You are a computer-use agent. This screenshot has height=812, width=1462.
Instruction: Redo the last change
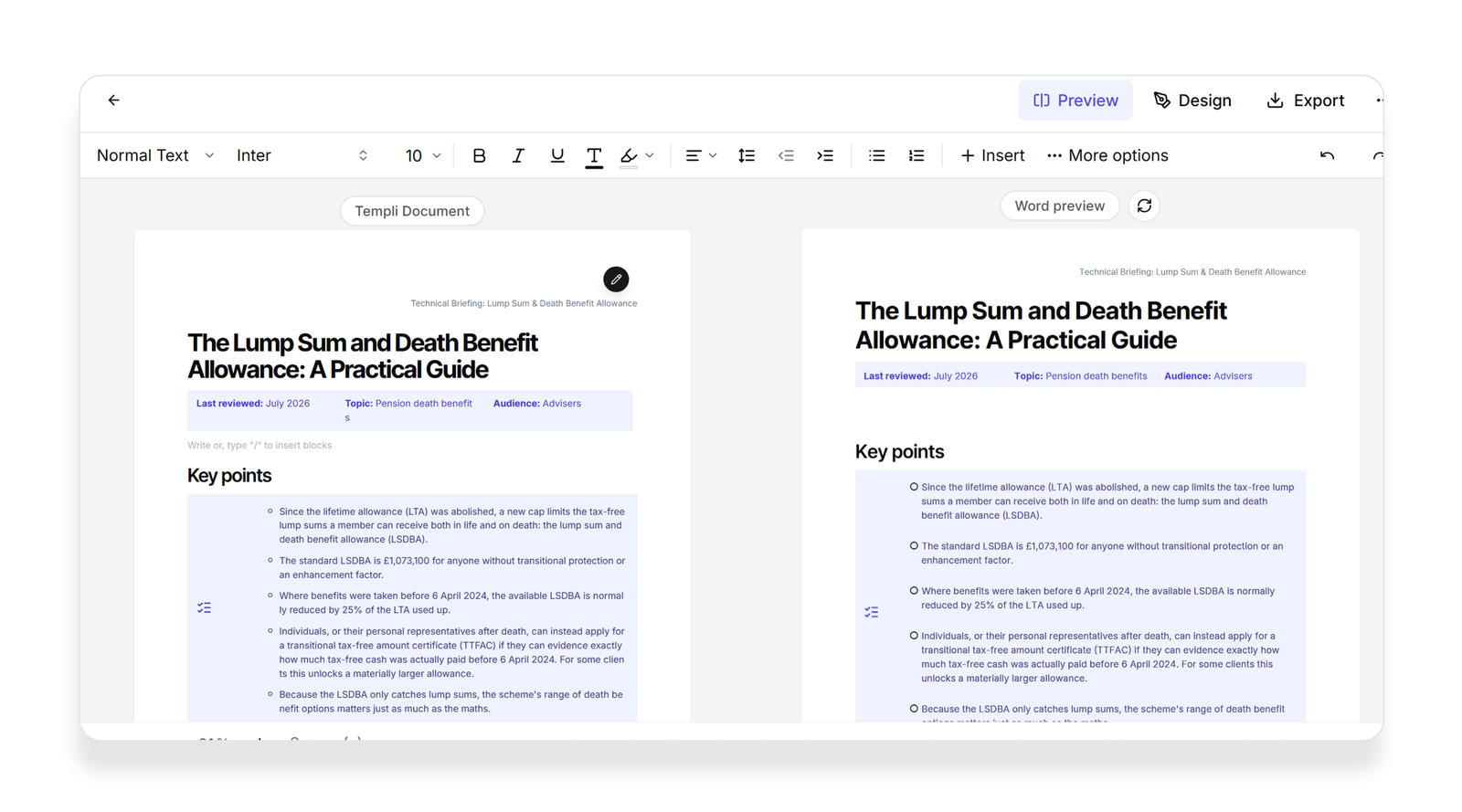click(1378, 155)
